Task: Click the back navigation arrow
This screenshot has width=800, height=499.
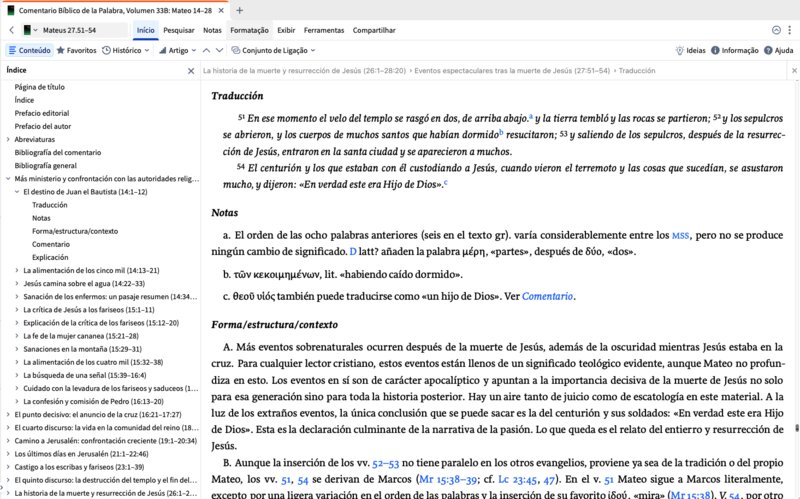Action: (x=12, y=30)
